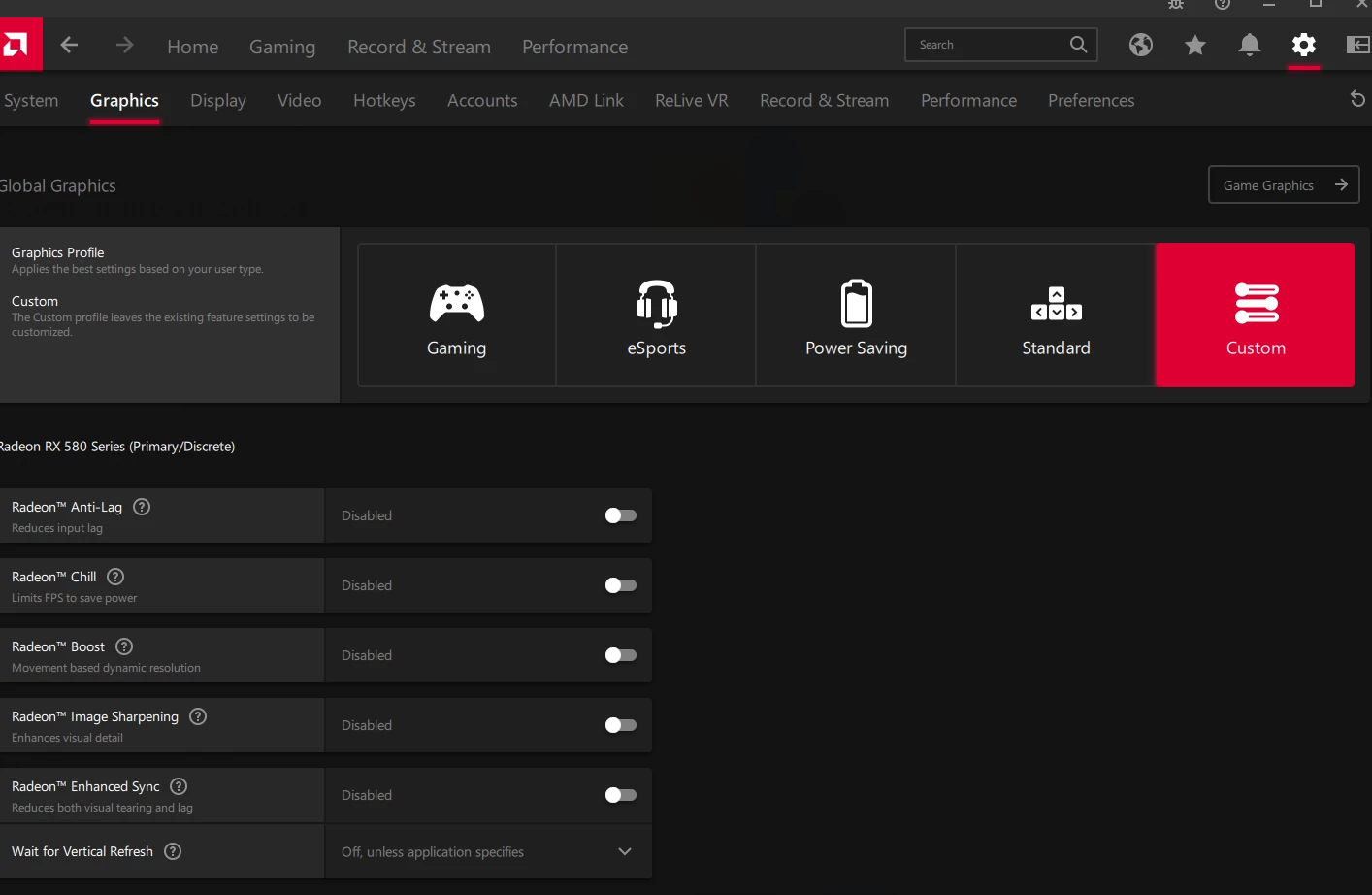Open the Gaming menu
This screenshot has height=895, width=1372.
282,47
